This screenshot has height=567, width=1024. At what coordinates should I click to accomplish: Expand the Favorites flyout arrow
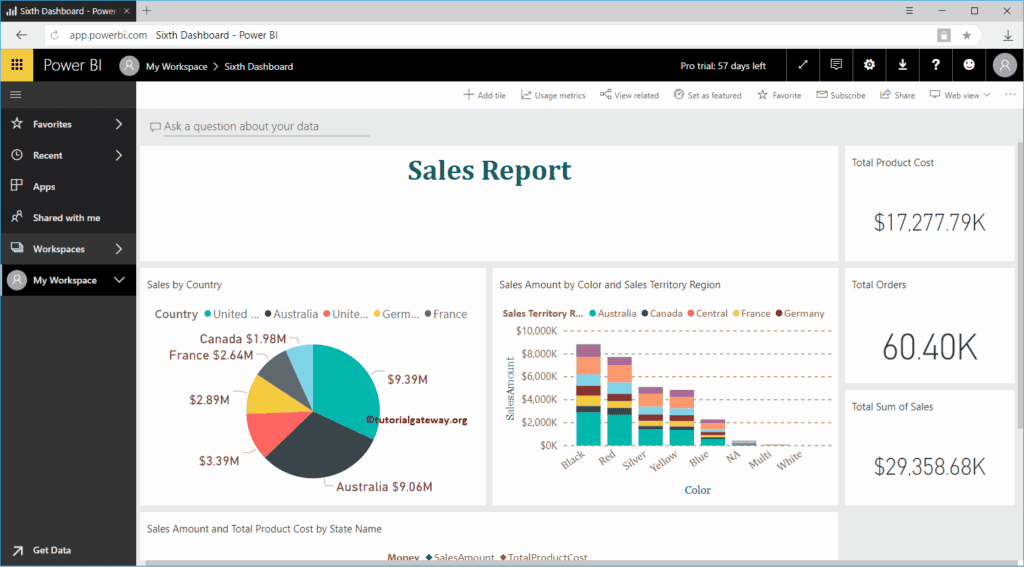(x=119, y=124)
